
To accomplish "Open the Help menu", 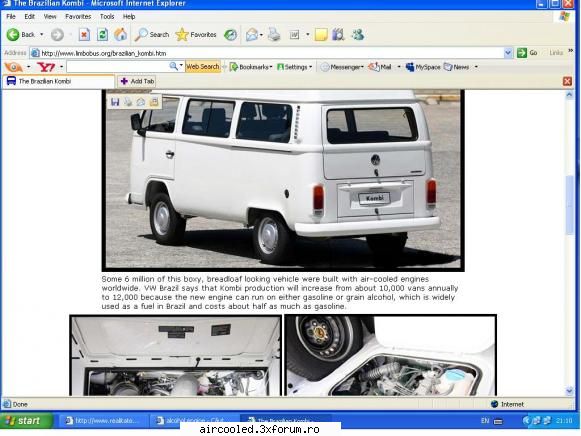I will point(129,17).
